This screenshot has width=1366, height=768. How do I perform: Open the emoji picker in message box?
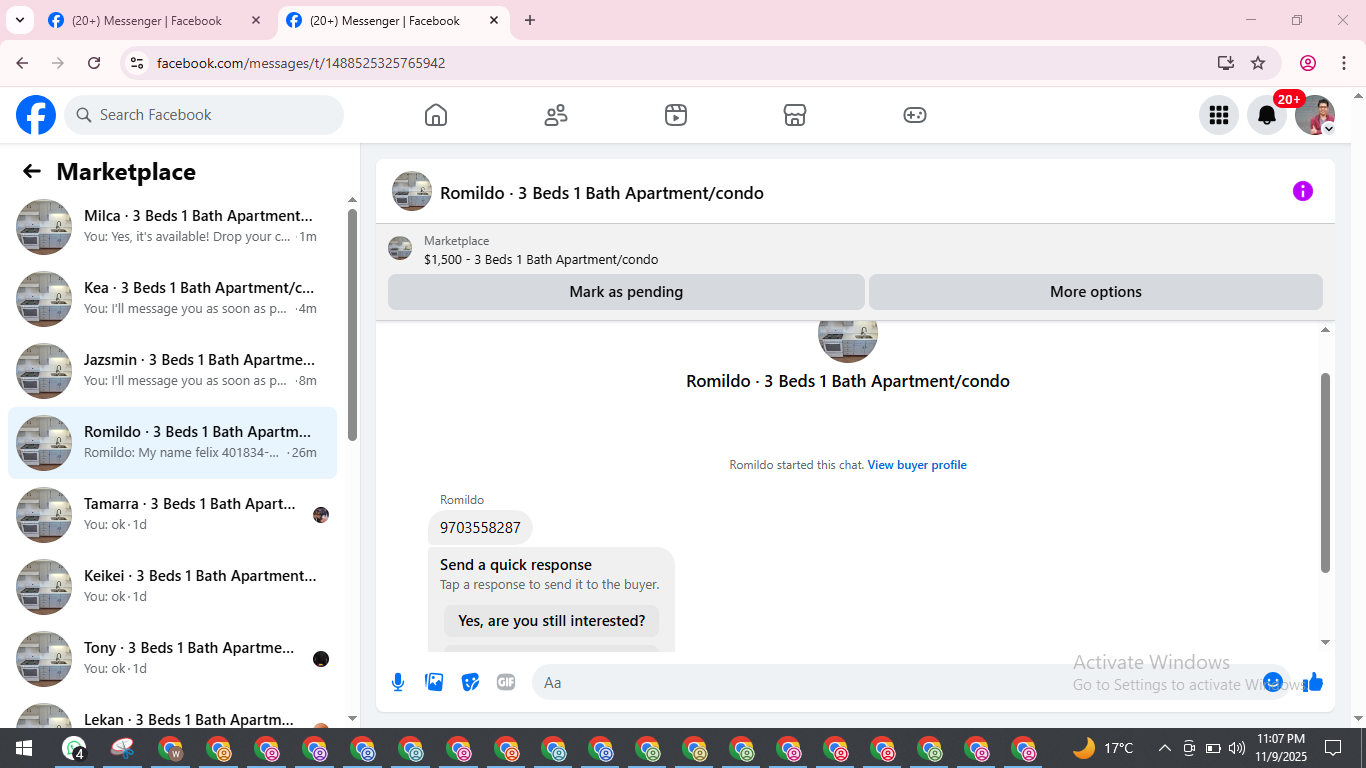point(1273,682)
